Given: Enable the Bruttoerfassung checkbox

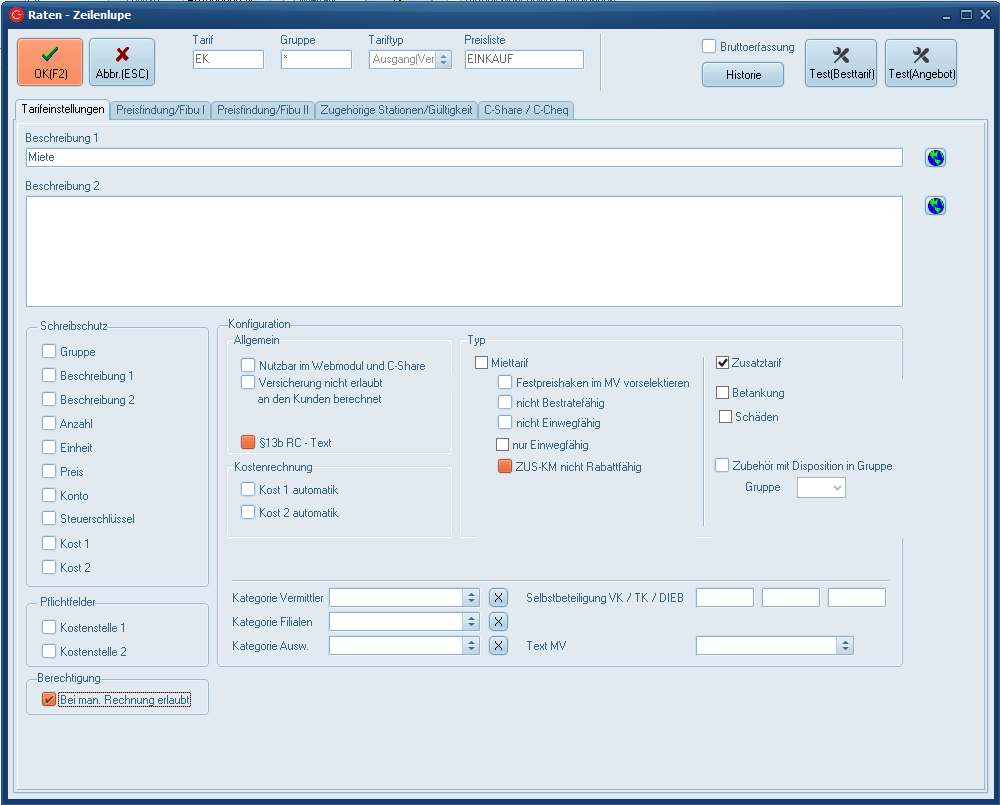Looking at the screenshot, I should (x=709, y=47).
